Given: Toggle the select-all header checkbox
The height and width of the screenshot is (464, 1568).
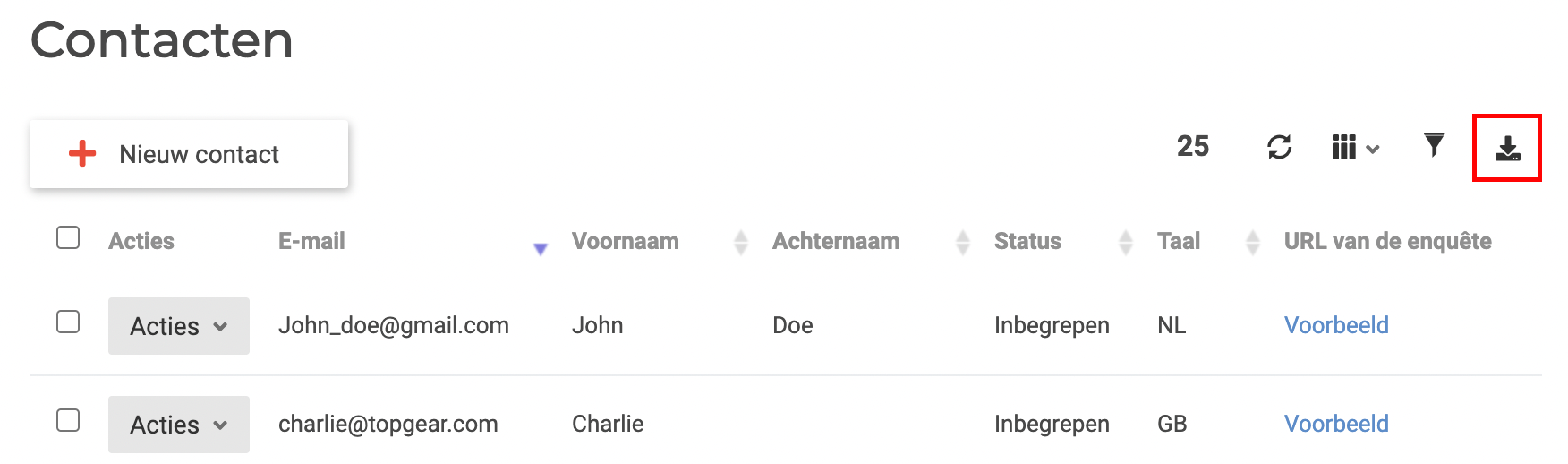Looking at the screenshot, I should pos(68,237).
